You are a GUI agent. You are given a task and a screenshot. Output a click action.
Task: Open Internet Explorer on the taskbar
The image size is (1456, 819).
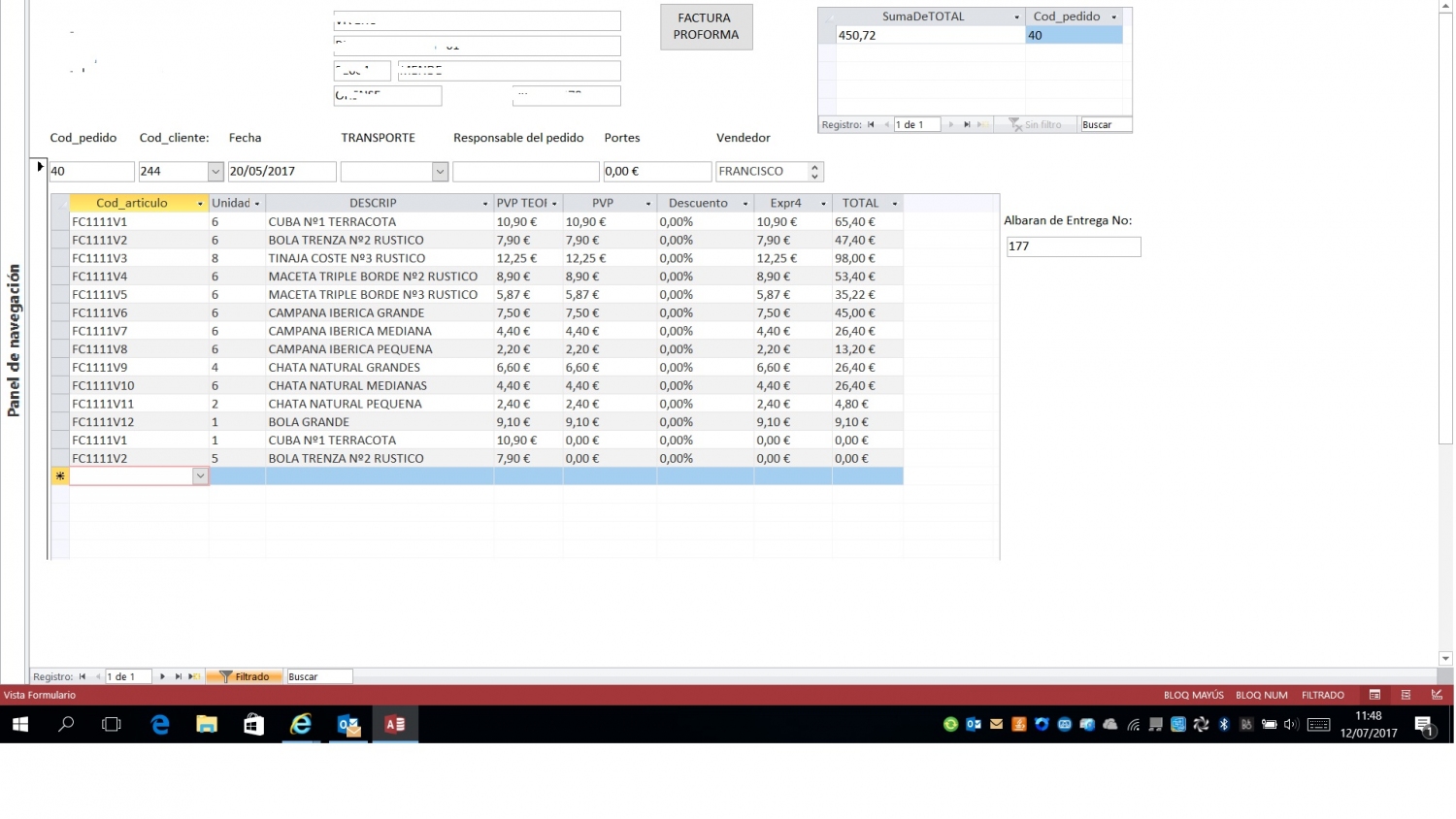pyautogui.click(x=302, y=724)
